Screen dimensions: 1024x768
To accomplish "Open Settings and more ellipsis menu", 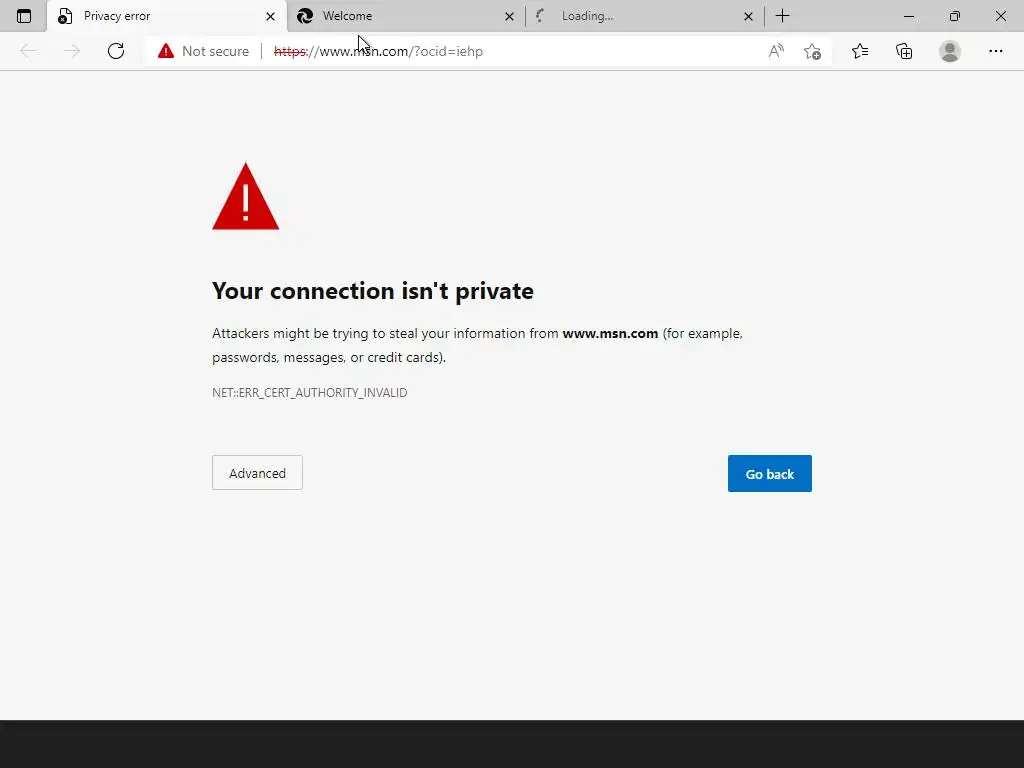I will pos(995,51).
